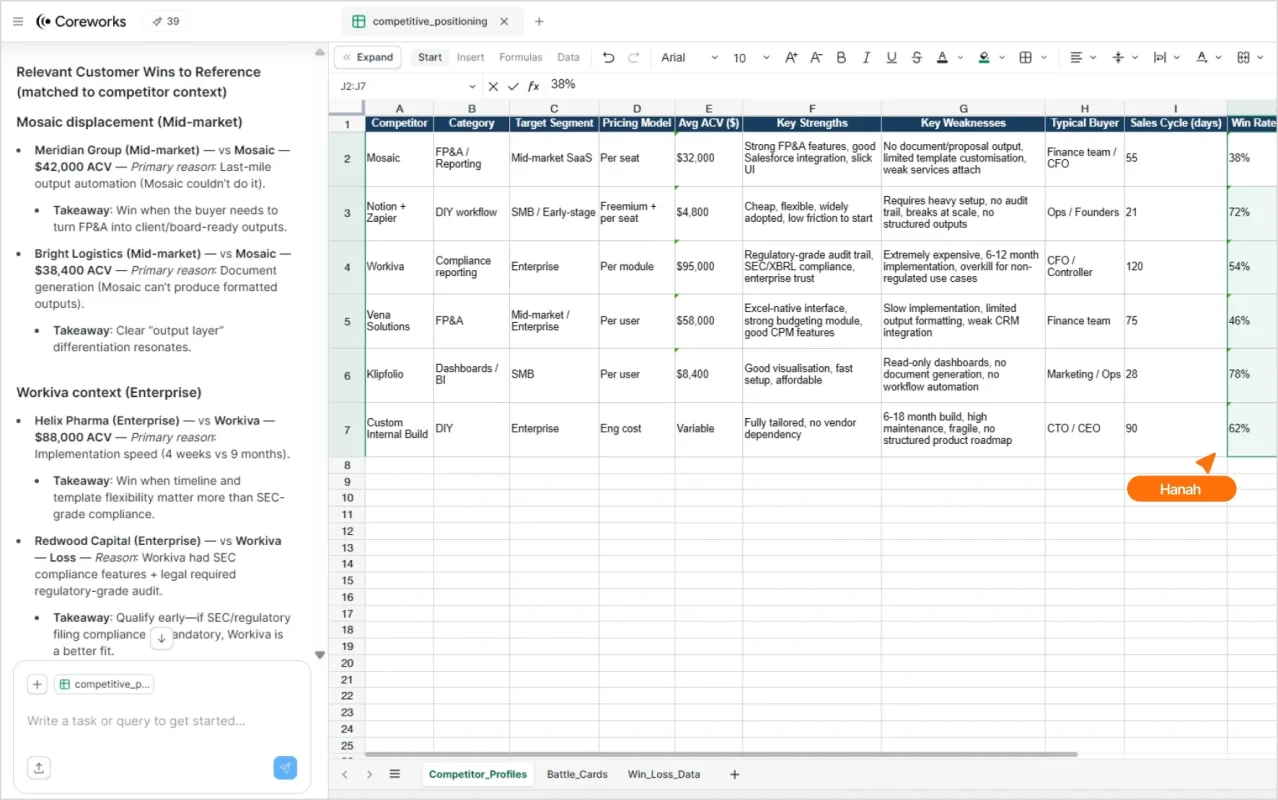Image resolution: width=1278 pixels, height=800 pixels.
Task: Switch to the Battle_Cards sheet tab
Action: click(577, 775)
